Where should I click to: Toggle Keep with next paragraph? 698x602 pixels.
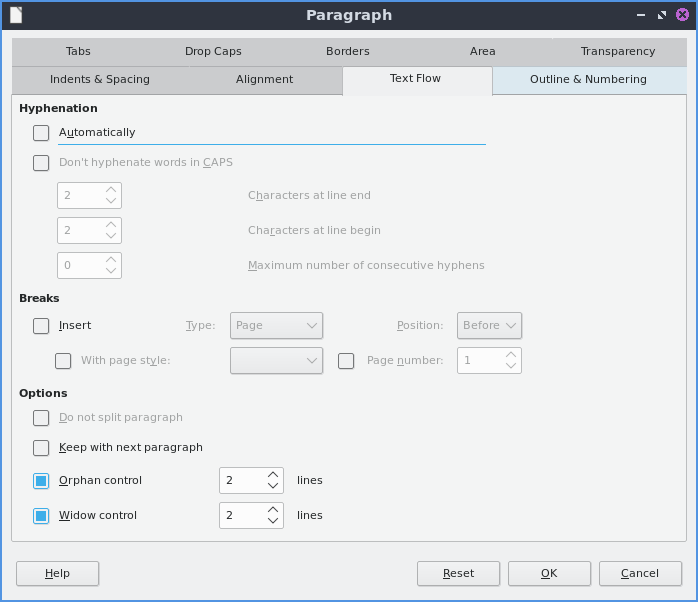pos(41,447)
